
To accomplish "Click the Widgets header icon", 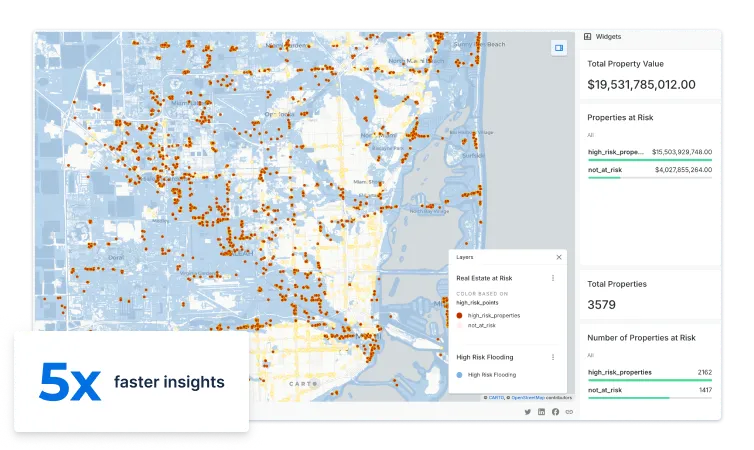I will click(587, 36).
